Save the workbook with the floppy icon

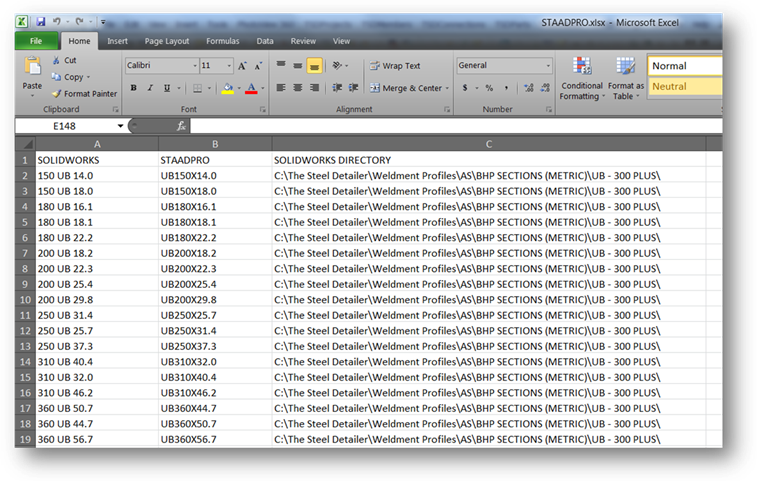pyautogui.click(x=41, y=22)
